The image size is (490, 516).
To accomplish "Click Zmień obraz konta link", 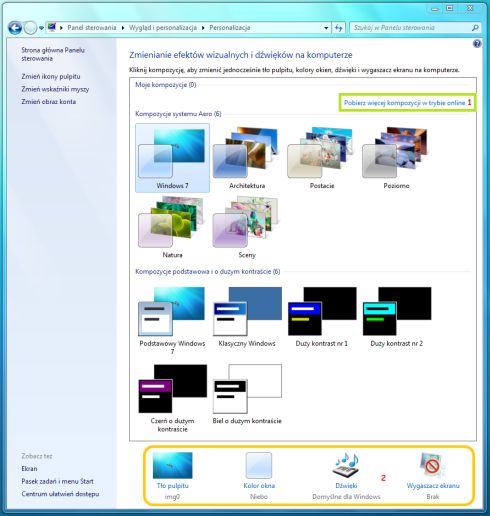I will click(x=49, y=101).
